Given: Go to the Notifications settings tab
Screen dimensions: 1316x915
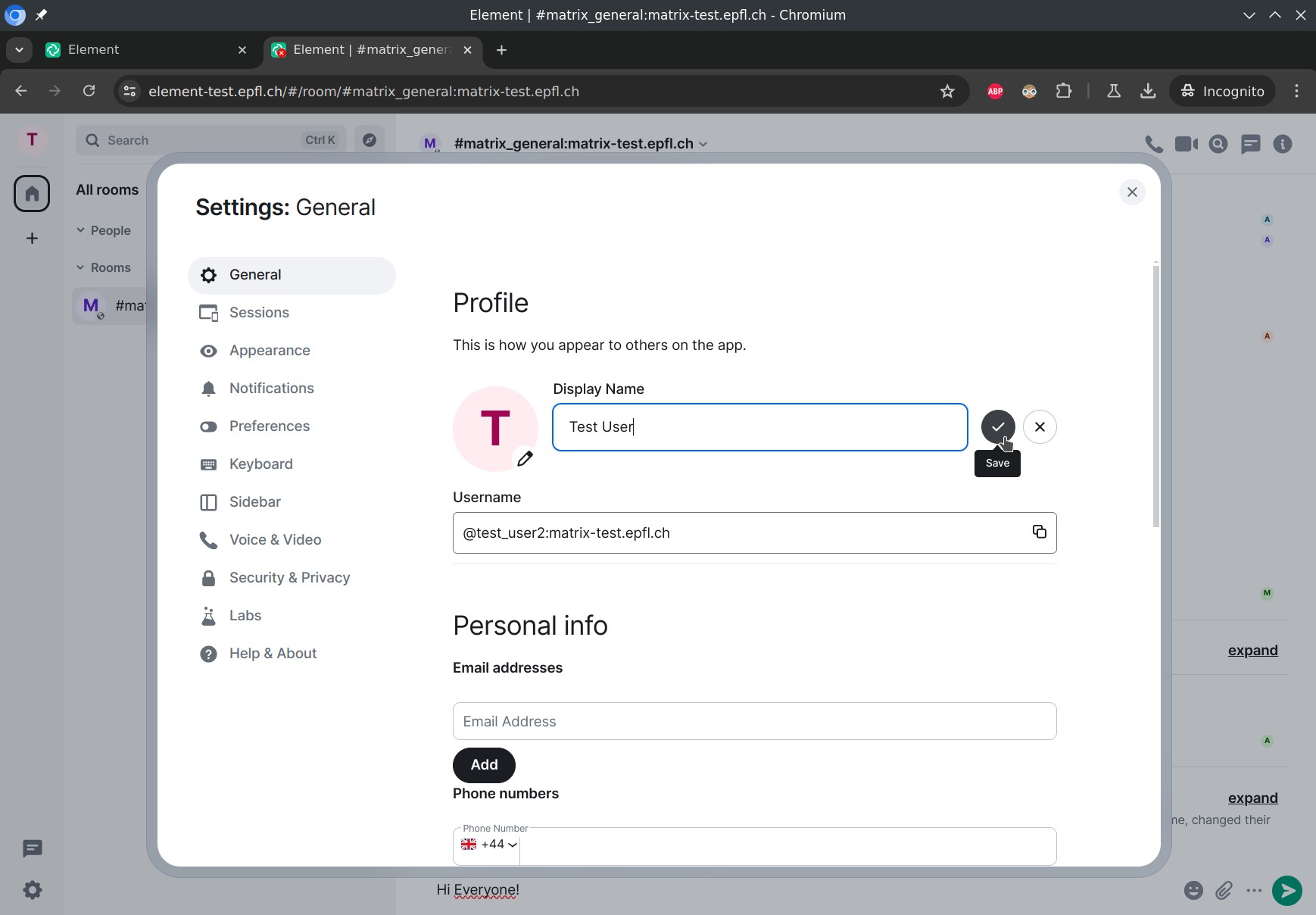Looking at the screenshot, I should pos(271,389).
